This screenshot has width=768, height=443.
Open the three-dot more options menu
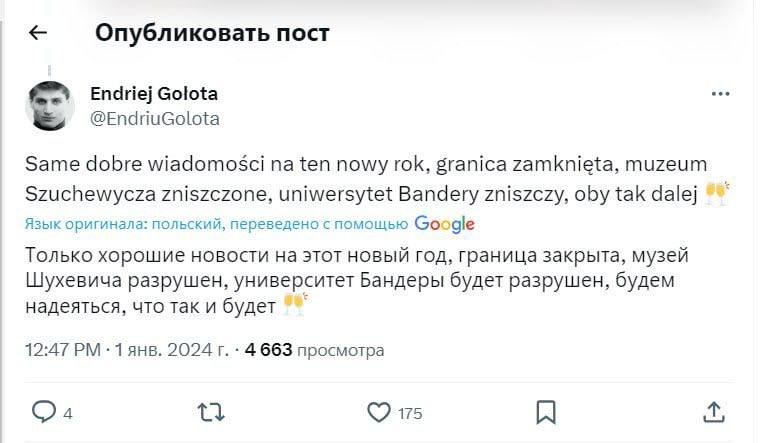[721, 94]
